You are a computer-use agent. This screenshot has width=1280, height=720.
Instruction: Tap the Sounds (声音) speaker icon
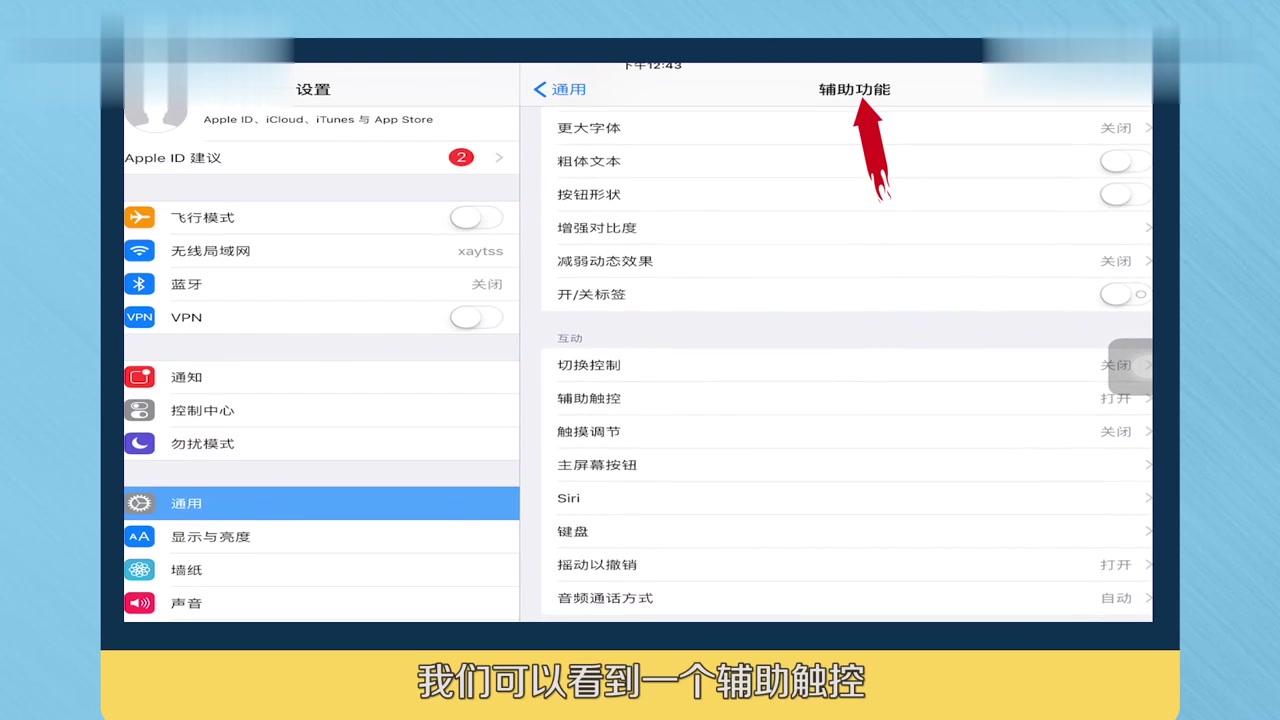coord(140,603)
